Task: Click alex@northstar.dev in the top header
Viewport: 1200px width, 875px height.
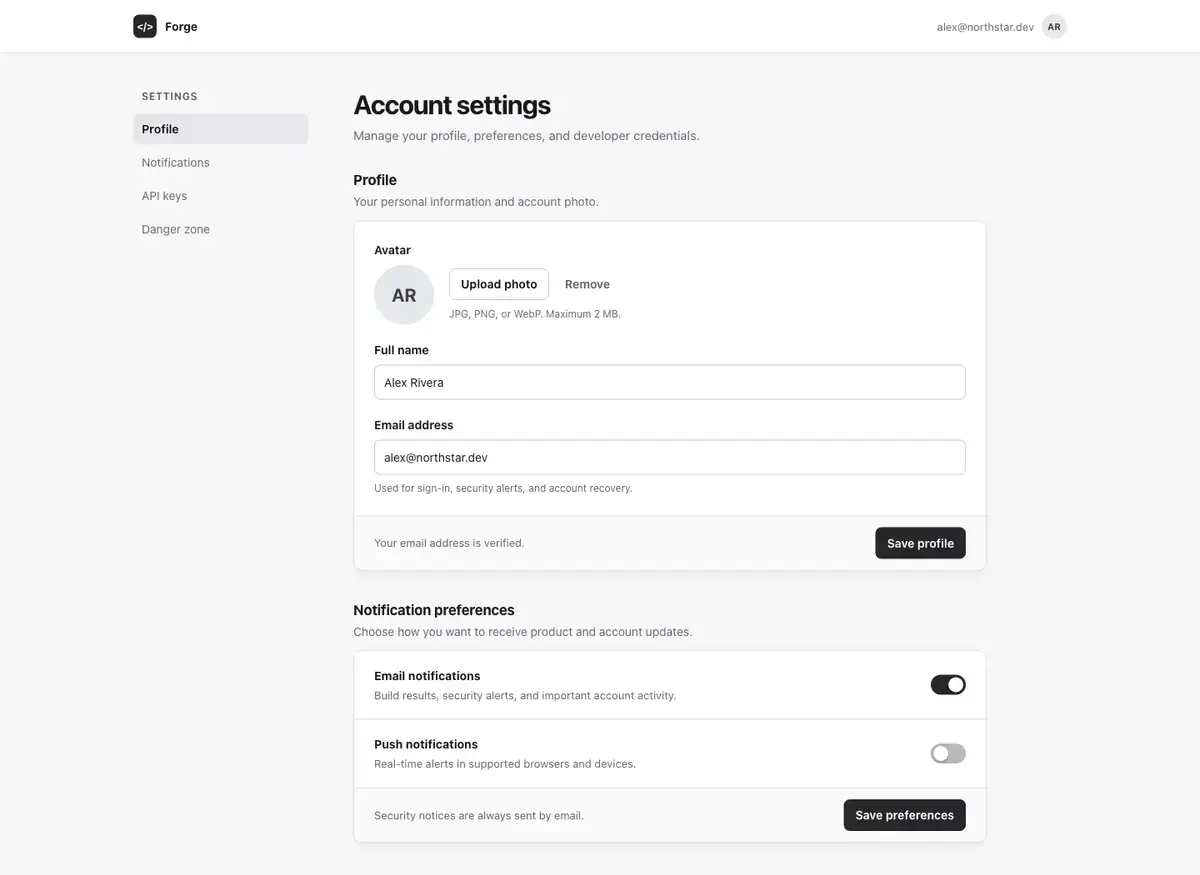Action: point(985,27)
